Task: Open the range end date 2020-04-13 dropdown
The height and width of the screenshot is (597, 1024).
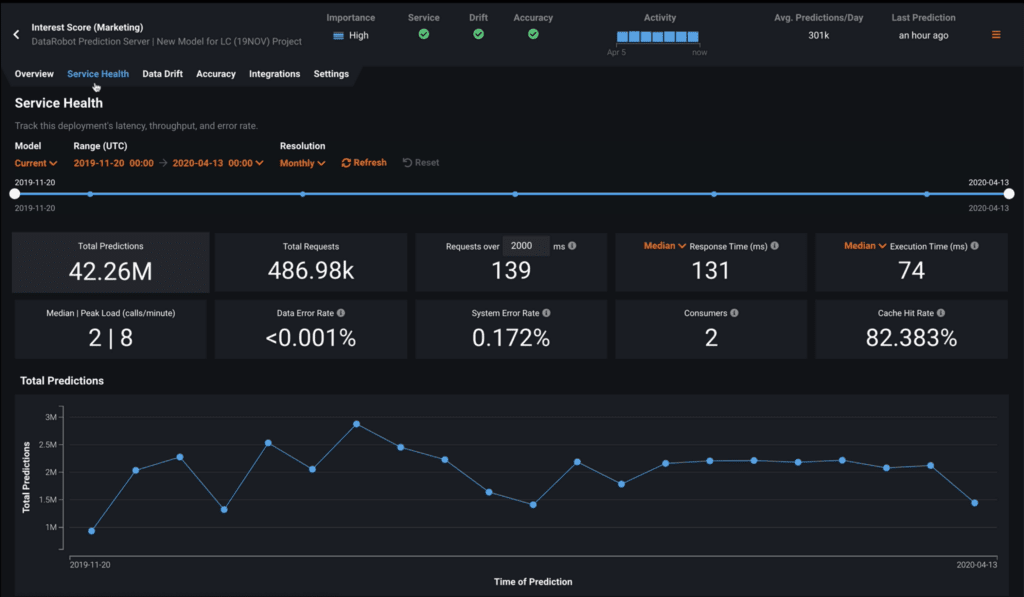Action: pos(218,163)
